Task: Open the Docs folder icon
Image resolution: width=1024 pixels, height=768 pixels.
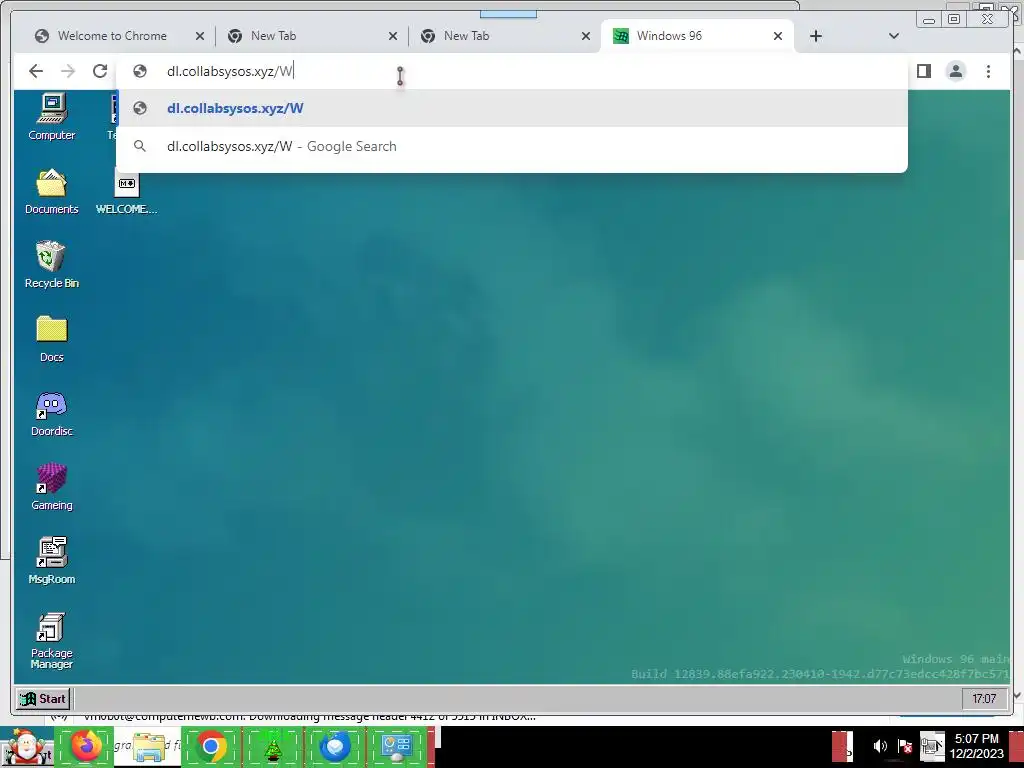Action: point(52,339)
